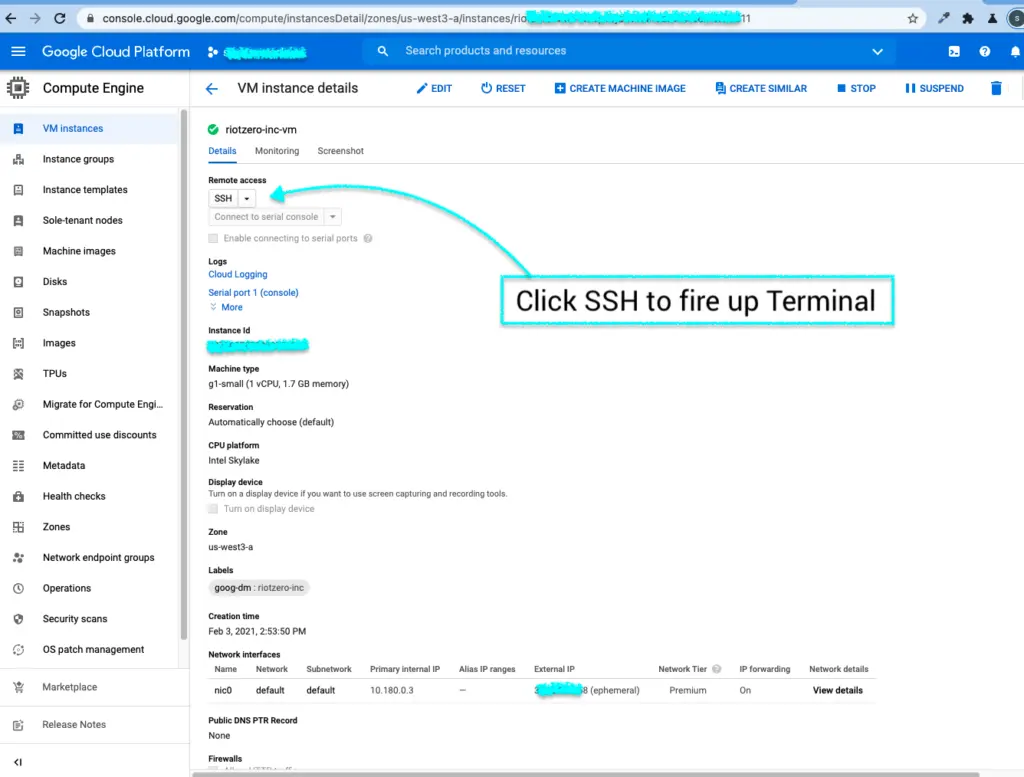Click Connect to serial console button

(x=266, y=217)
